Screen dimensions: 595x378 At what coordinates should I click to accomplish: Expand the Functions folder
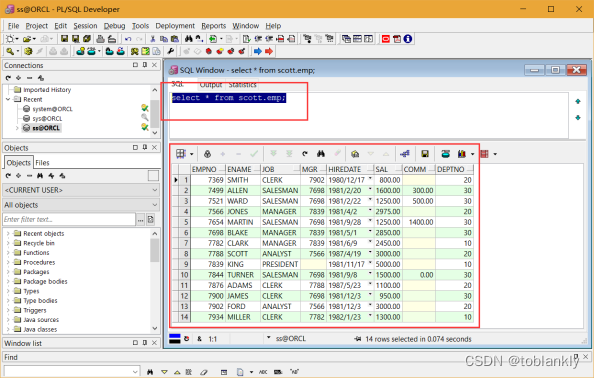[x=8, y=253]
